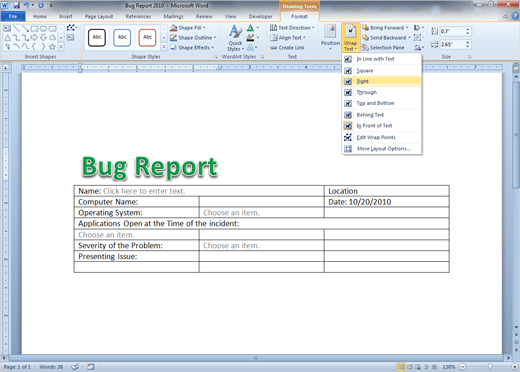Undo the last action
Screen dimensions: 520x372
pos(26,5)
